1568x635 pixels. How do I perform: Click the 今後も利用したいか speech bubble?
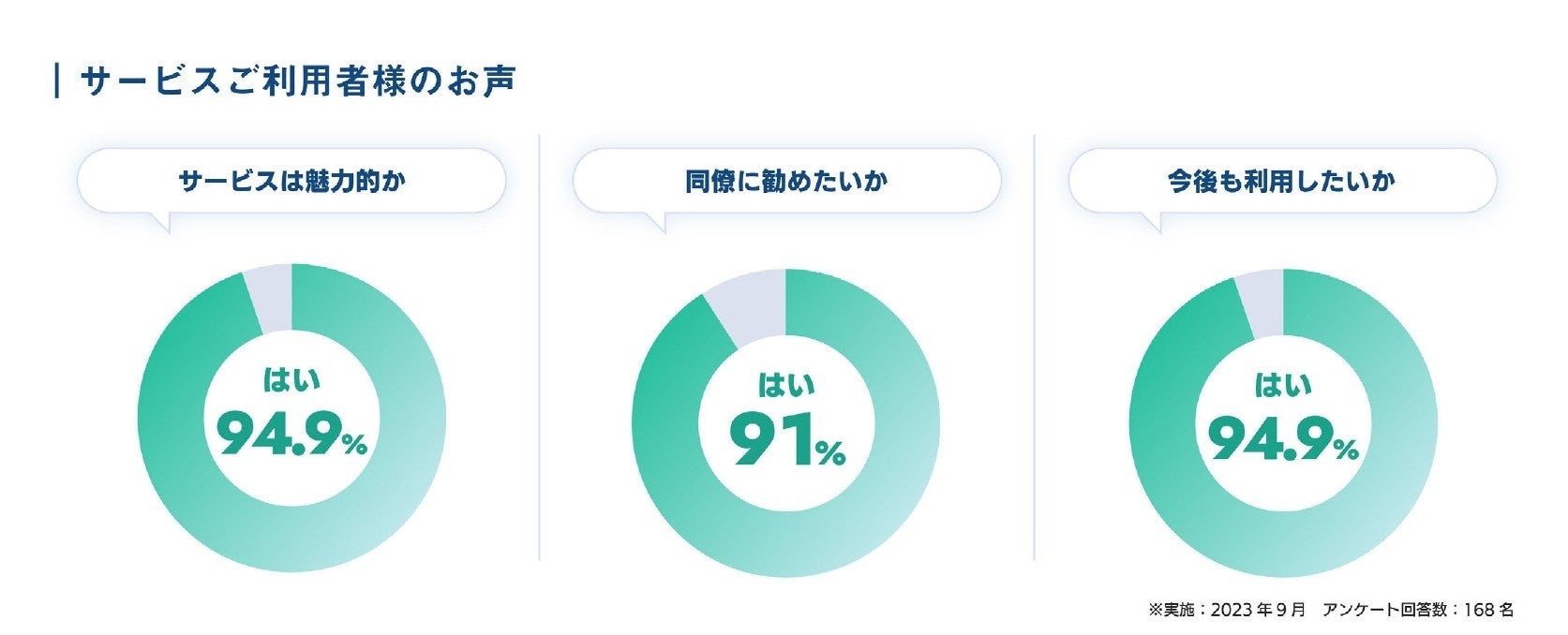(1281, 181)
